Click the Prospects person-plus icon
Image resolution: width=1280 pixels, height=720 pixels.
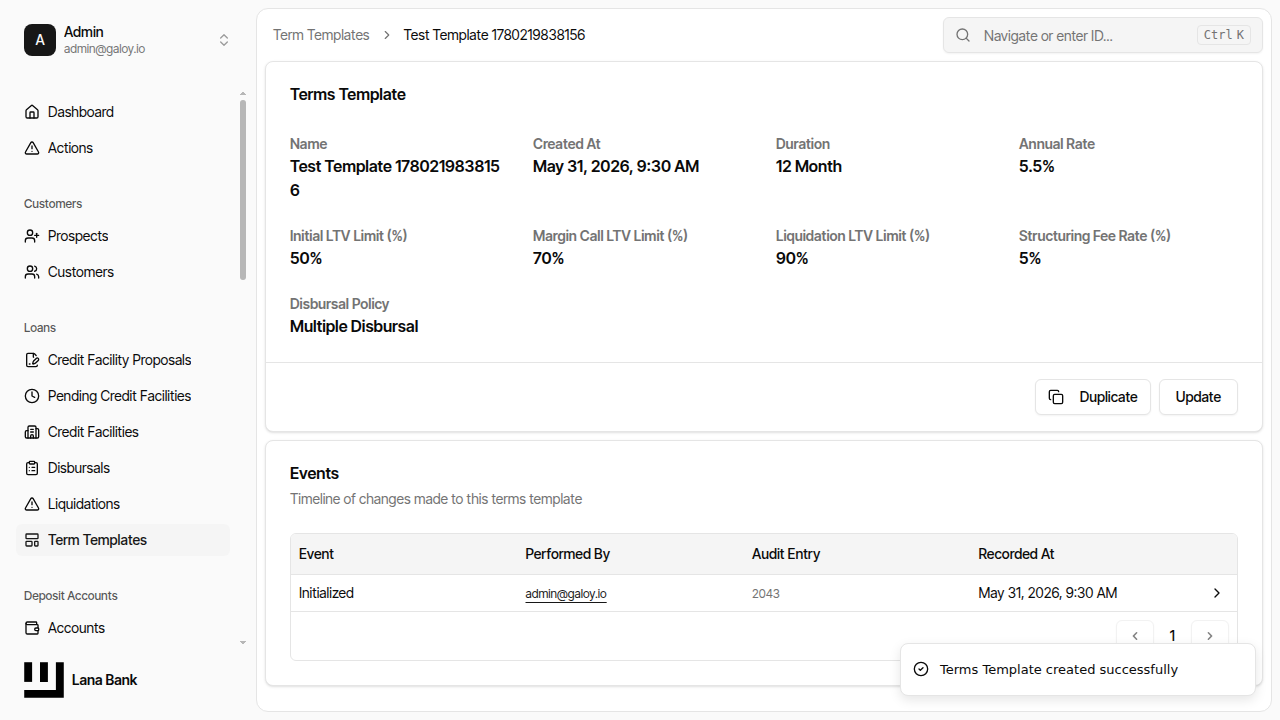[32, 236]
